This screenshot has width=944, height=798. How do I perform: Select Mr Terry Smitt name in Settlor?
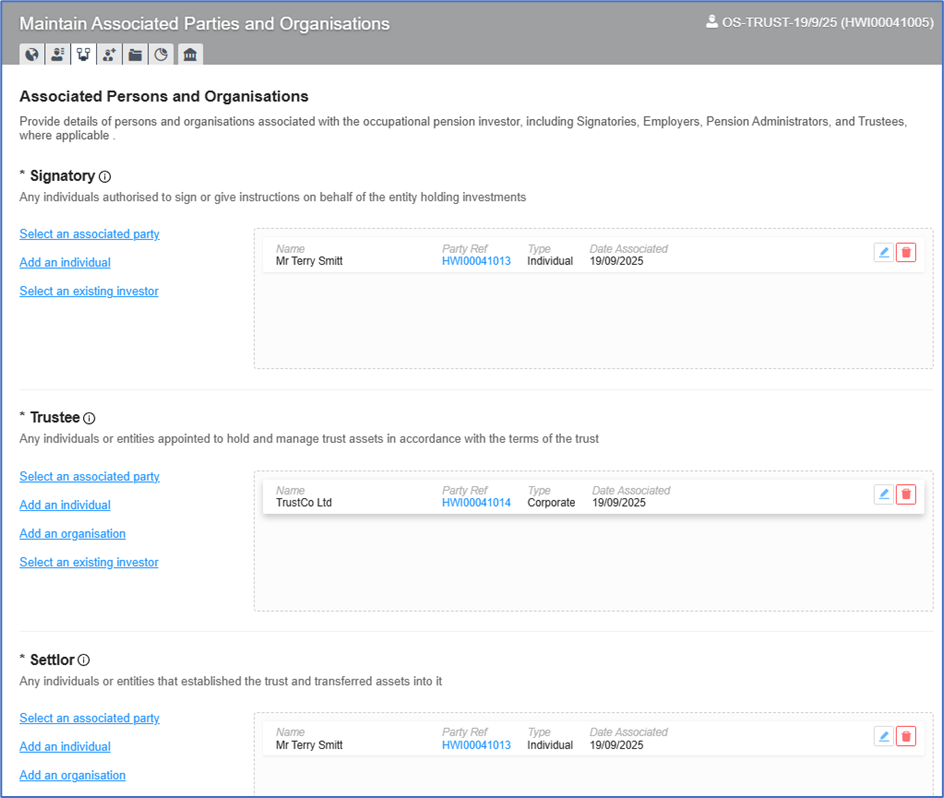tap(309, 745)
